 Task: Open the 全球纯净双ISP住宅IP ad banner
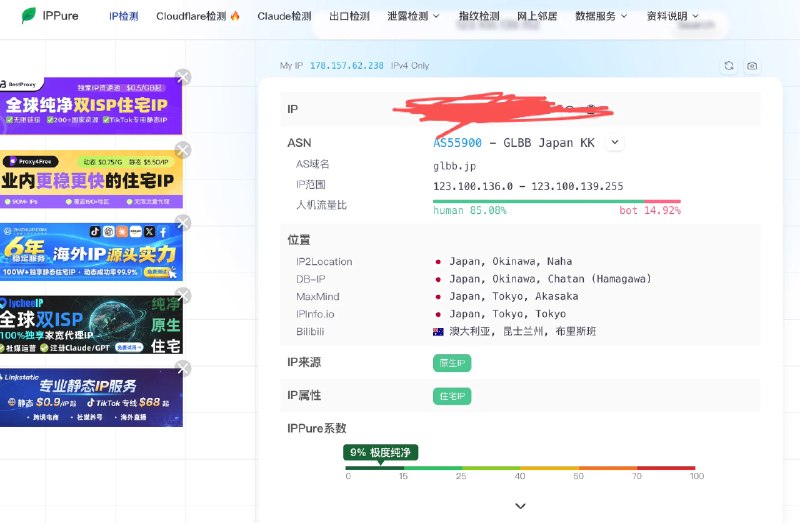coord(91,106)
